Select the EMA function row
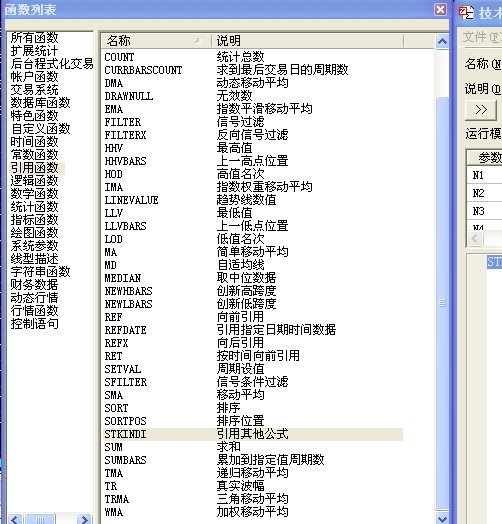 coord(252,109)
